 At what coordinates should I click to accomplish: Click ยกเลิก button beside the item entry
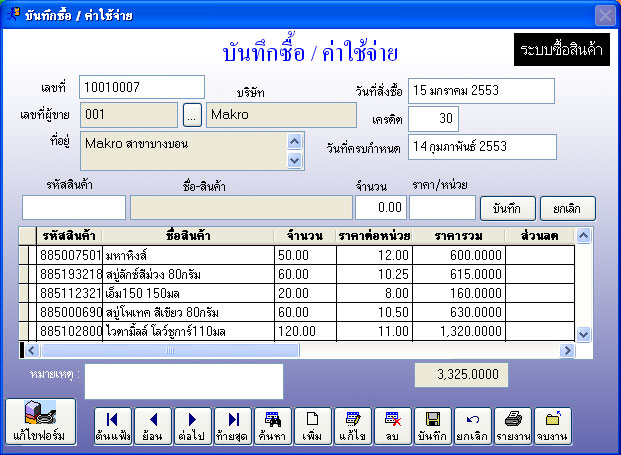click(x=568, y=208)
